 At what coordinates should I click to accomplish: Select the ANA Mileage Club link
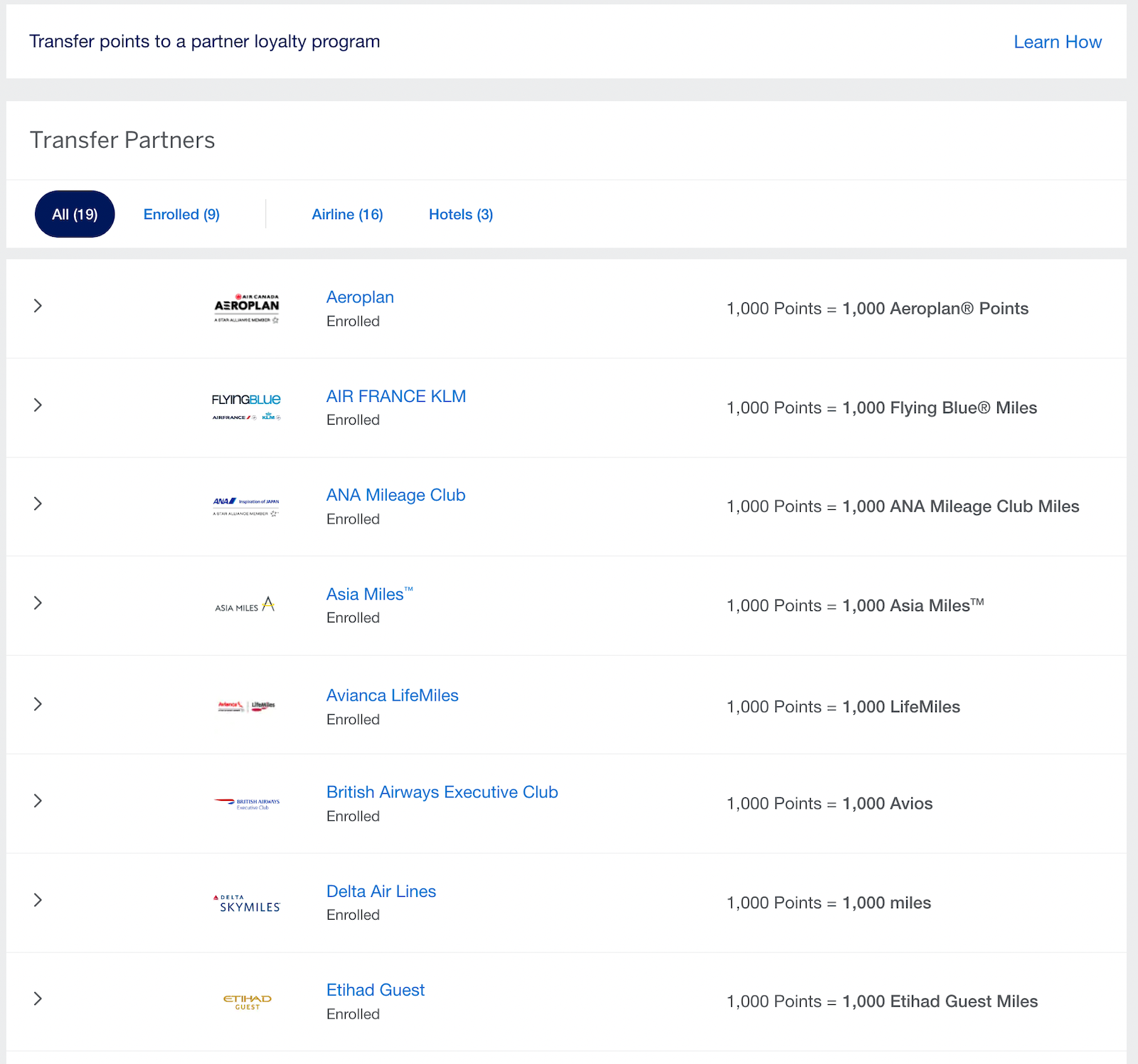395,494
